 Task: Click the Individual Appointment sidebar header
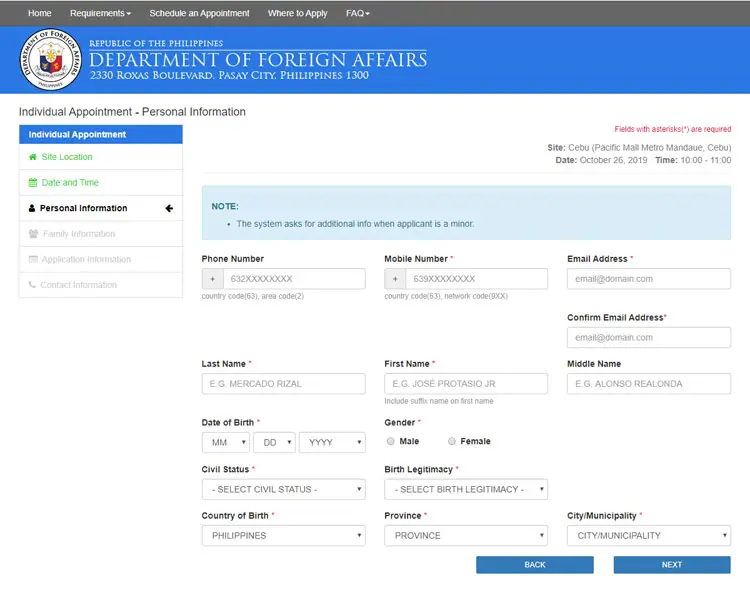click(x=101, y=134)
